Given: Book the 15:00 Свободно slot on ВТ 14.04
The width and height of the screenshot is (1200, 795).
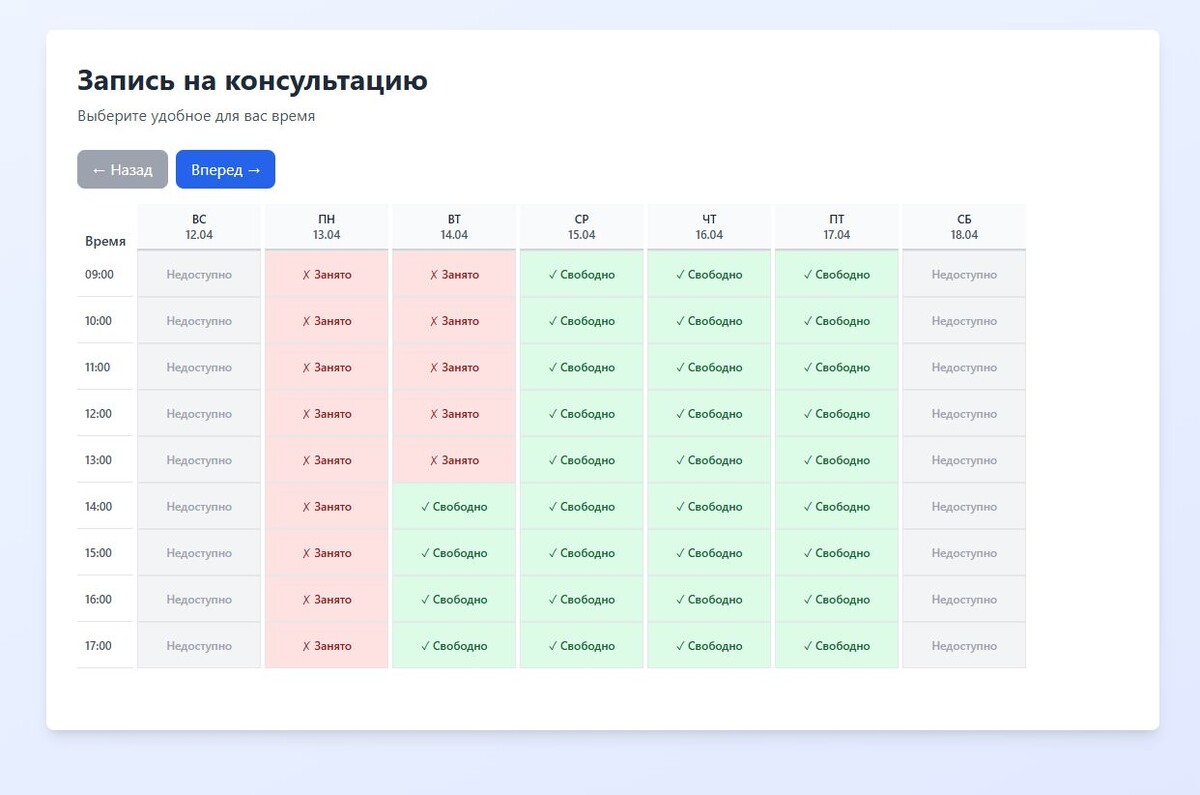Looking at the screenshot, I should point(454,552).
